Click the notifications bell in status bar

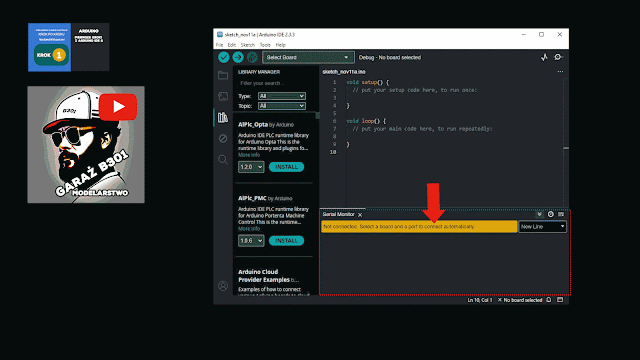[549, 300]
